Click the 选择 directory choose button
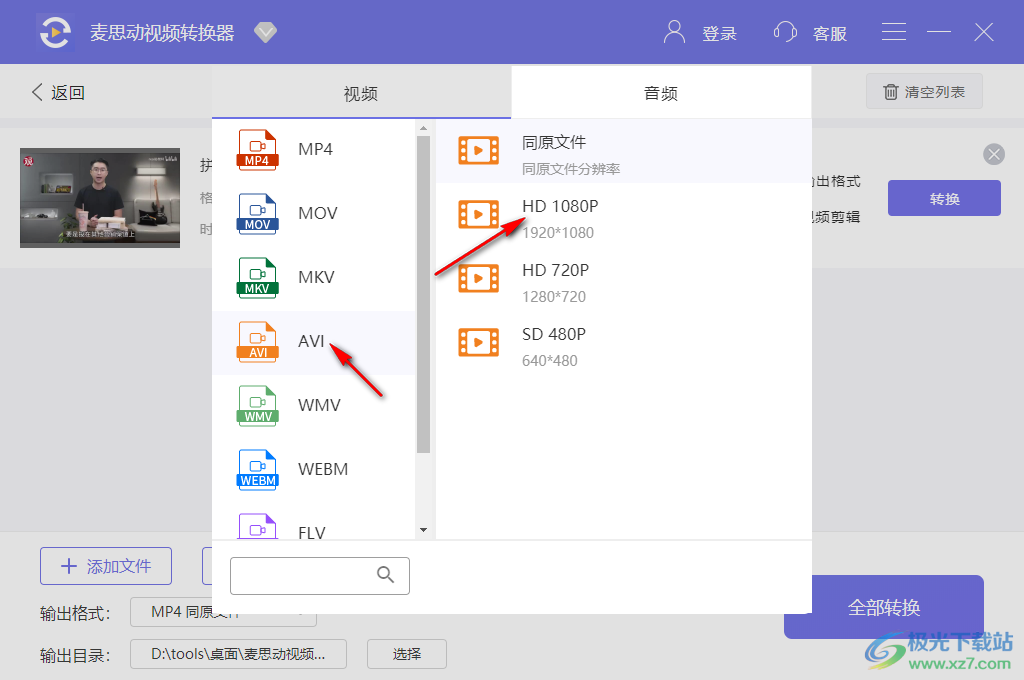The image size is (1024, 680). (407, 654)
